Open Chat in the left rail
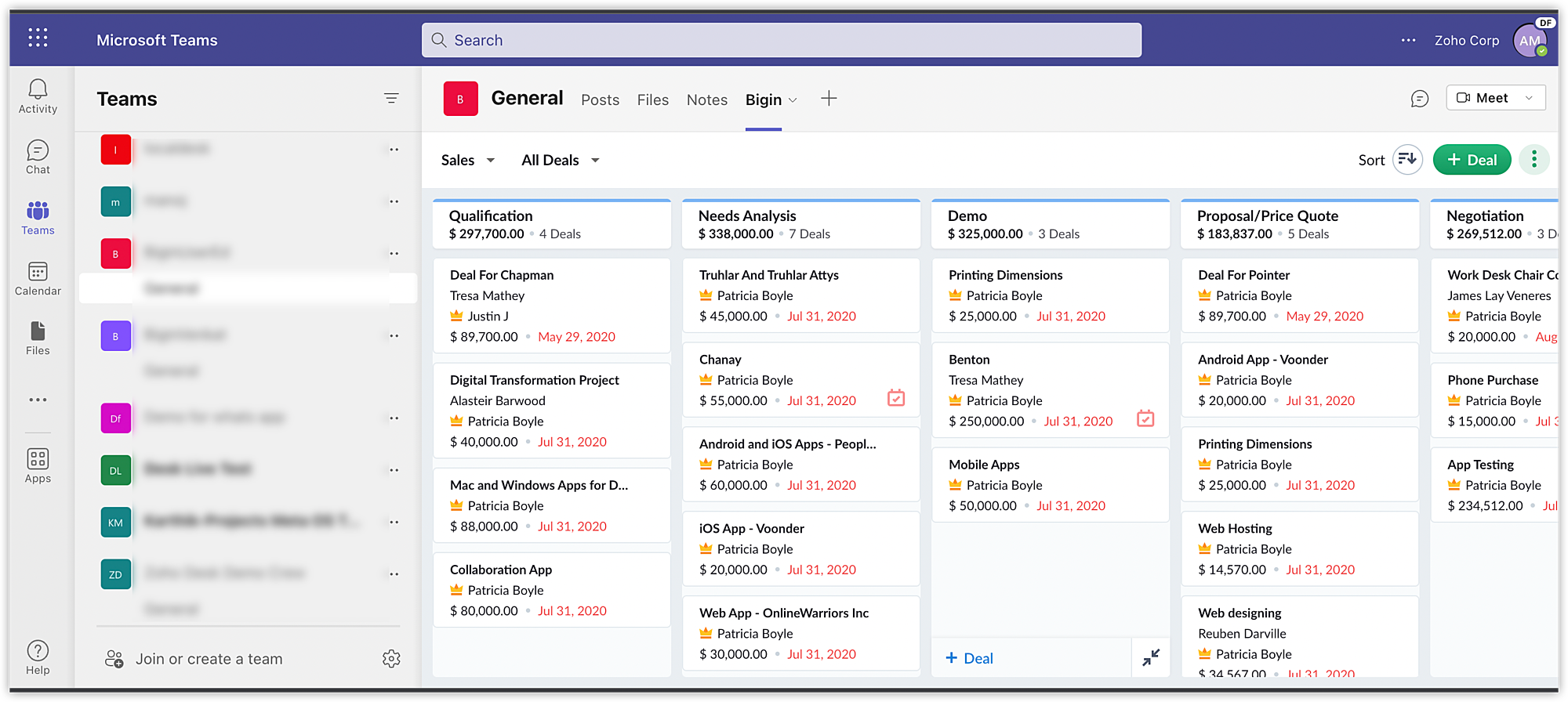The image size is (1568, 702). click(38, 157)
